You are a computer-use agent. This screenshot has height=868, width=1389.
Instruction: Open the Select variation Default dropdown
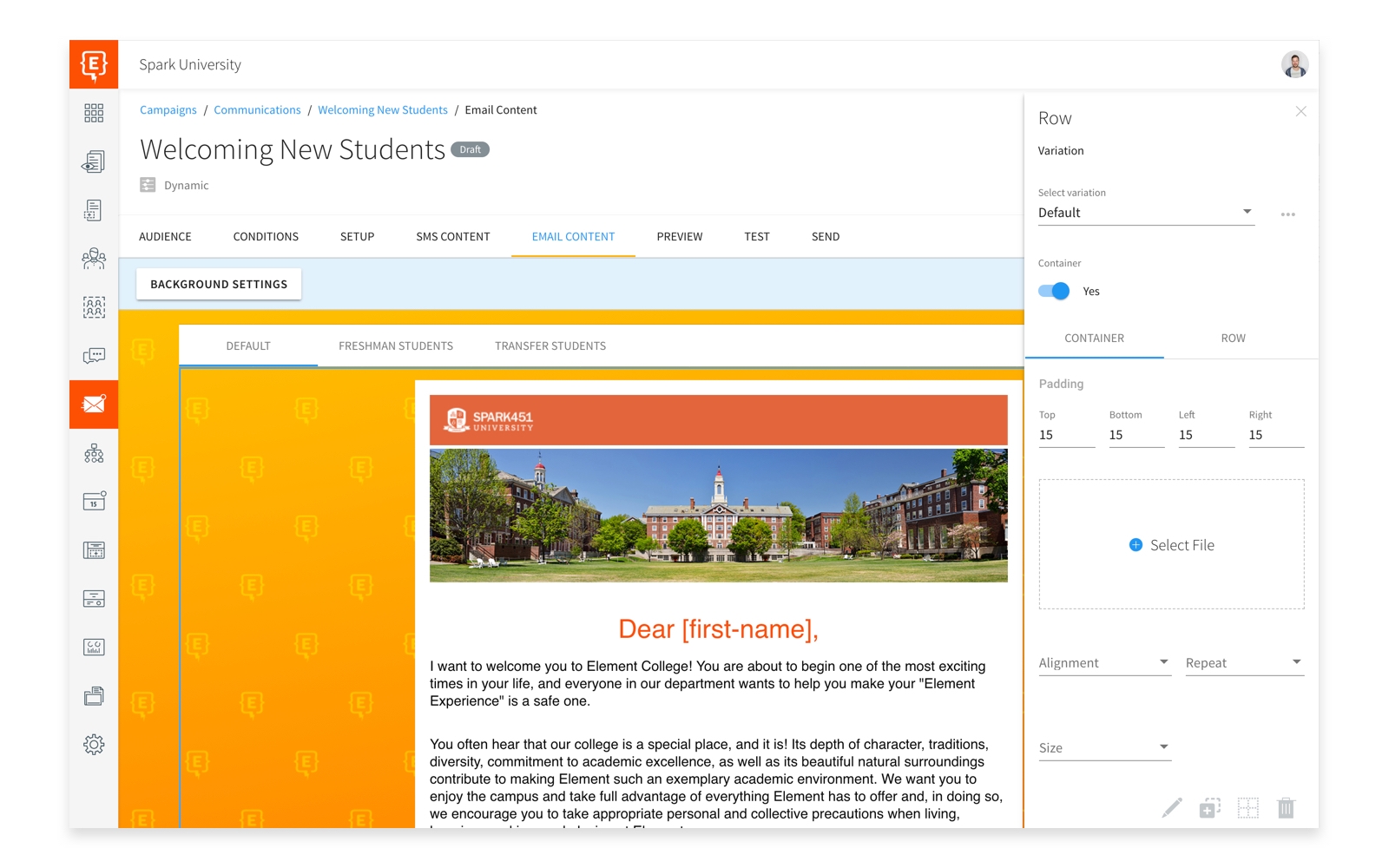(1146, 213)
